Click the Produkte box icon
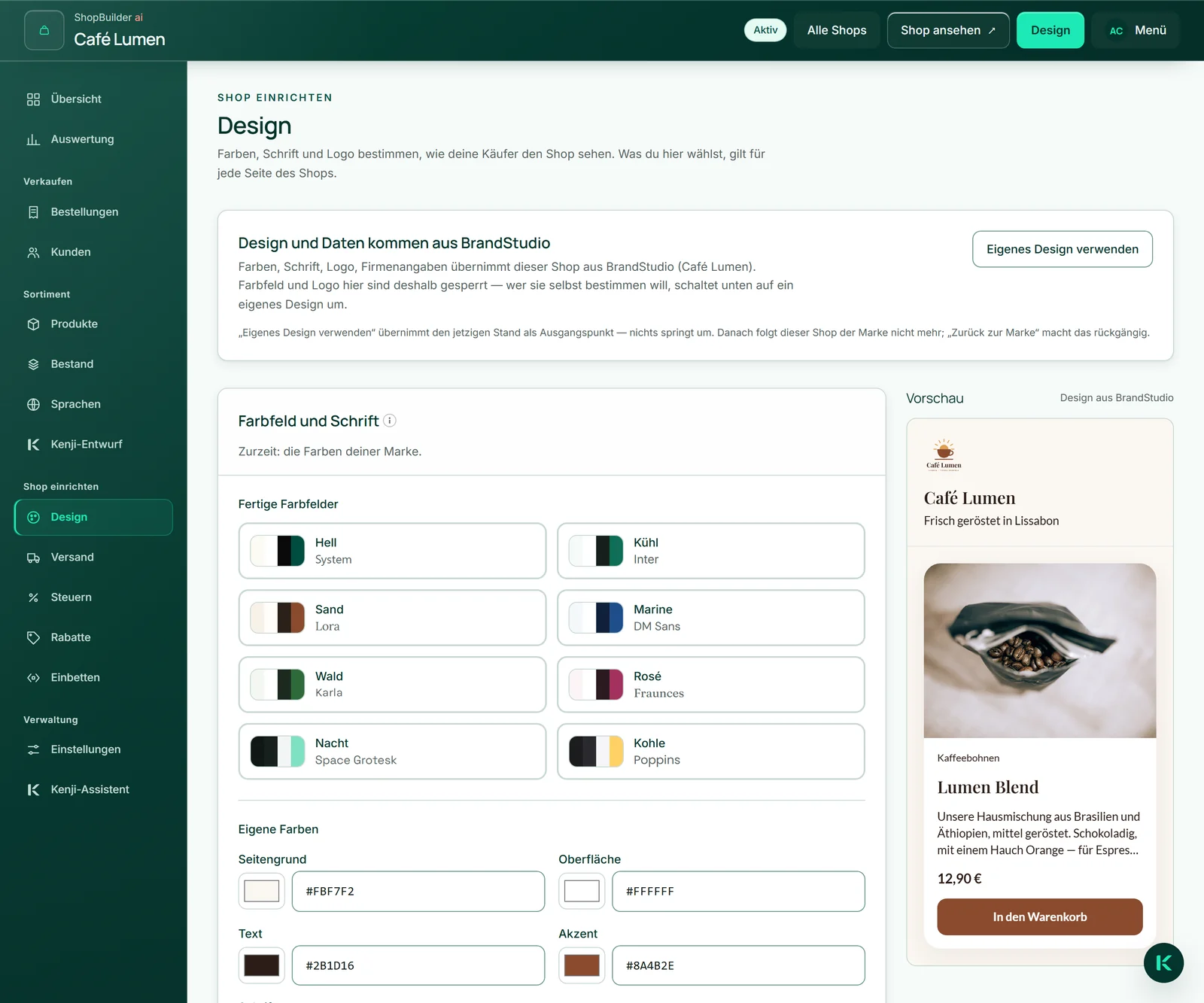Screen dimensions: 1204x1003 (x=33, y=324)
